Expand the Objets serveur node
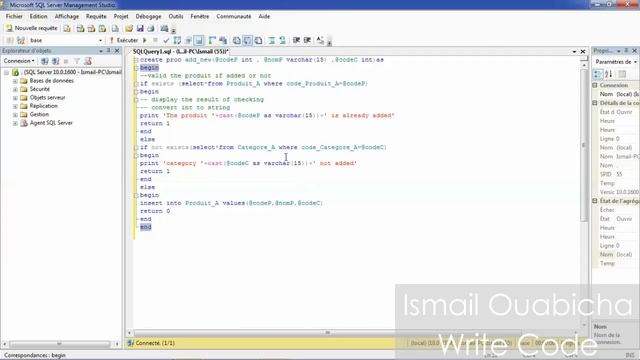640x360 pixels. (15, 98)
